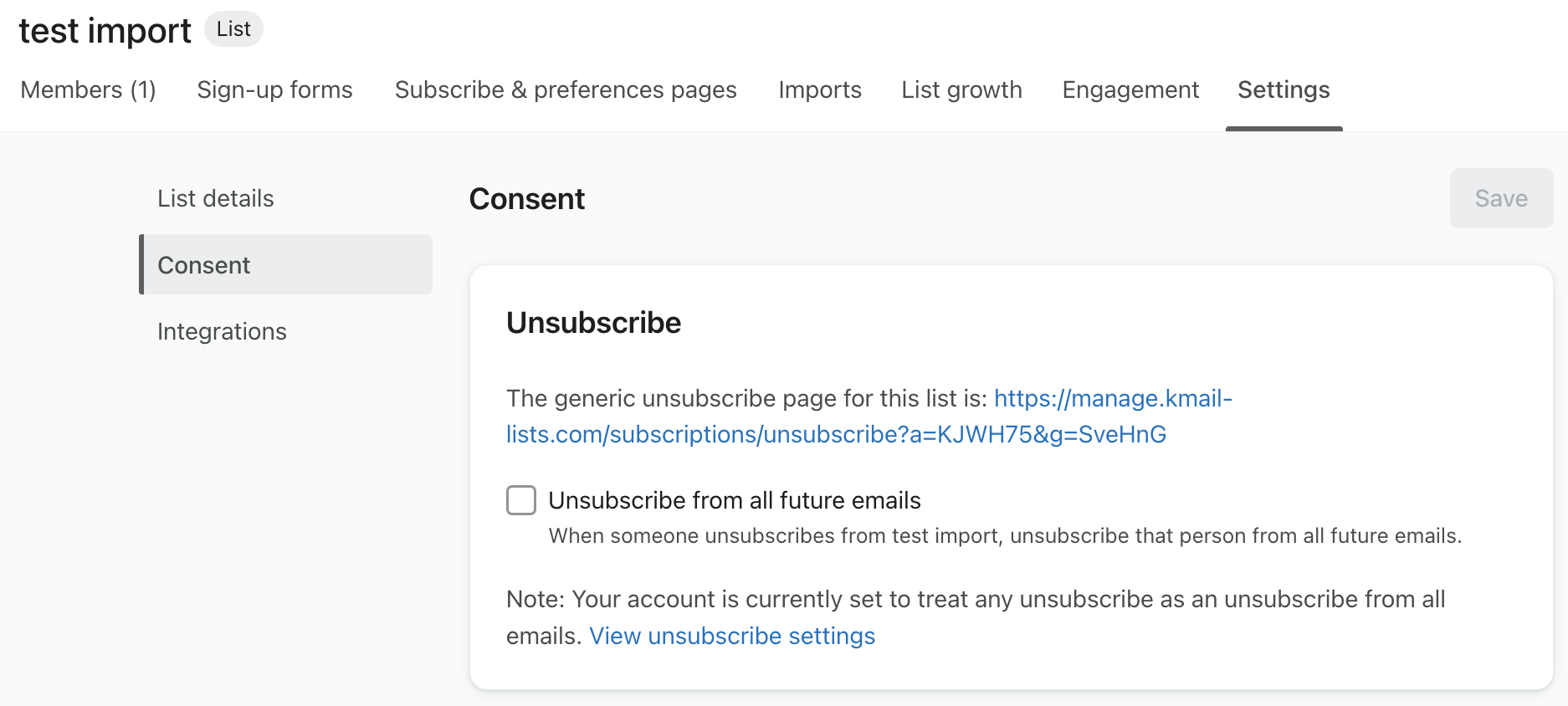Click the unsubscribe note text
The height and width of the screenshot is (706, 1568).
coord(920,599)
